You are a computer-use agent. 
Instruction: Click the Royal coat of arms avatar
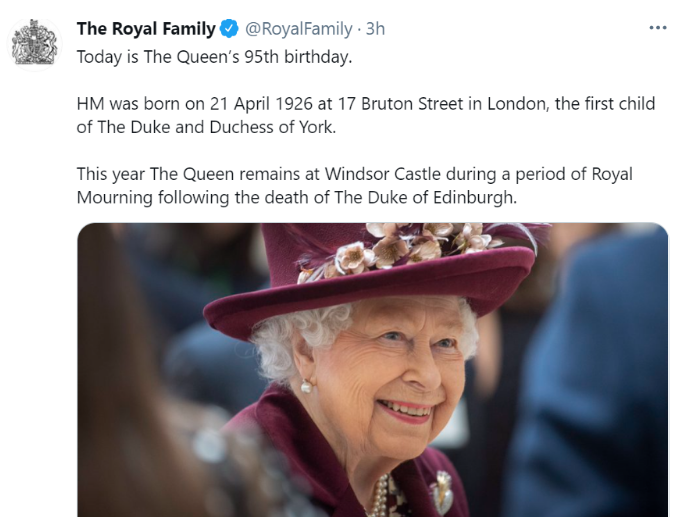click(35, 46)
